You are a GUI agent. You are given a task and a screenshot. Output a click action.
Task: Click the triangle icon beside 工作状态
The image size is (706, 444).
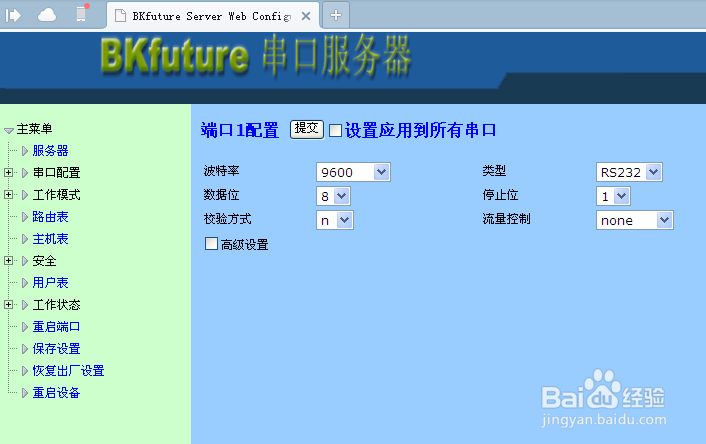click(x=25, y=305)
